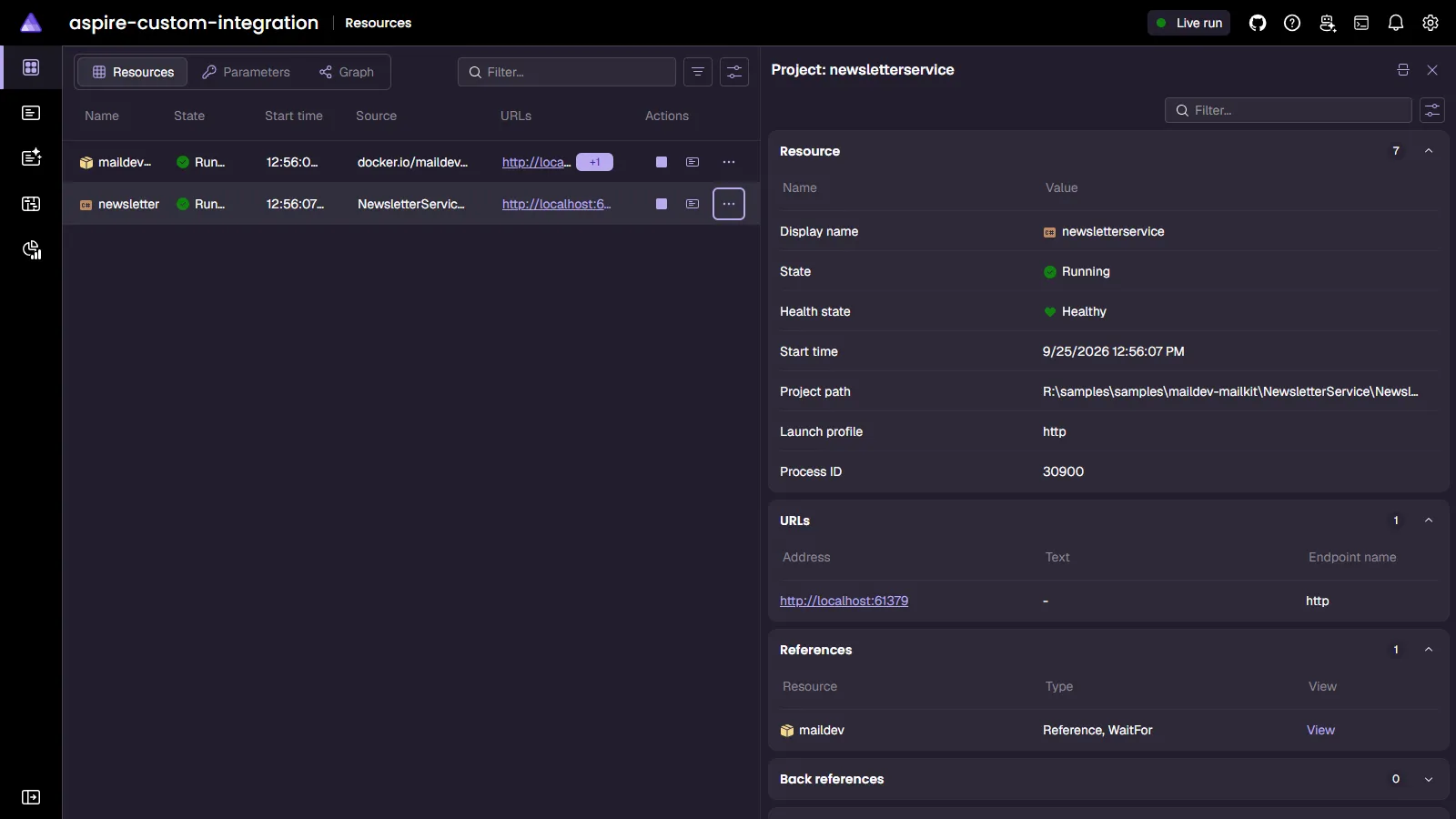Screen dimensions: 1456x819
Task: Focus the details panel Filter field
Action: tap(1289, 110)
